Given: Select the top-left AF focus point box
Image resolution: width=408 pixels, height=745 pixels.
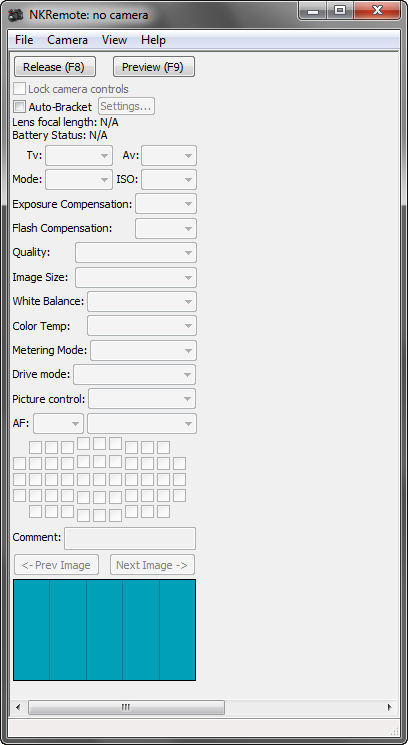Looking at the screenshot, I should click(x=36, y=448).
